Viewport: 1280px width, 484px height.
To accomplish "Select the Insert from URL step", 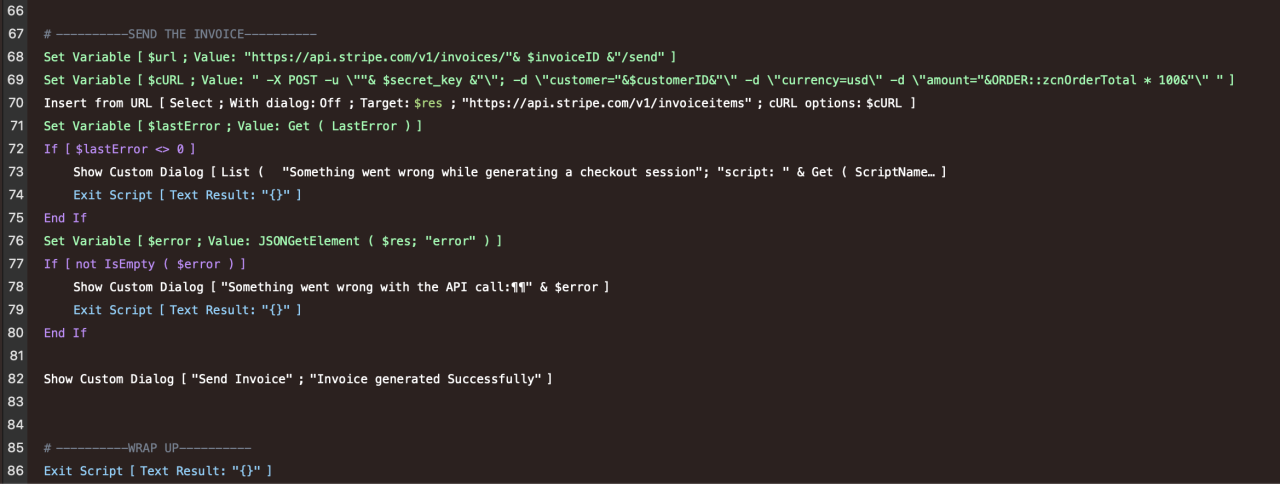I will click(x=480, y=103).
